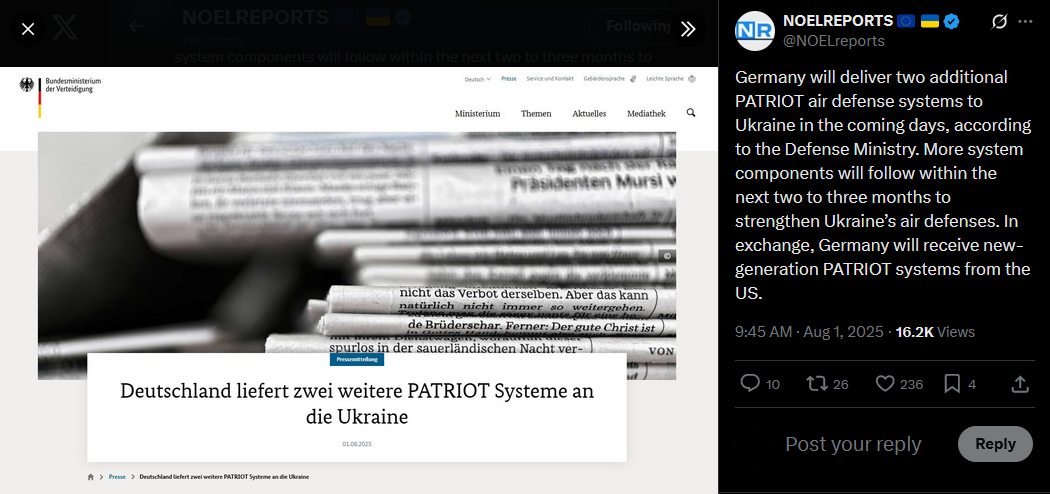The height and width of the screenshot is (494, 1050).
Task: Click the Themen menu item in image
Action: (x=536, y=114)
